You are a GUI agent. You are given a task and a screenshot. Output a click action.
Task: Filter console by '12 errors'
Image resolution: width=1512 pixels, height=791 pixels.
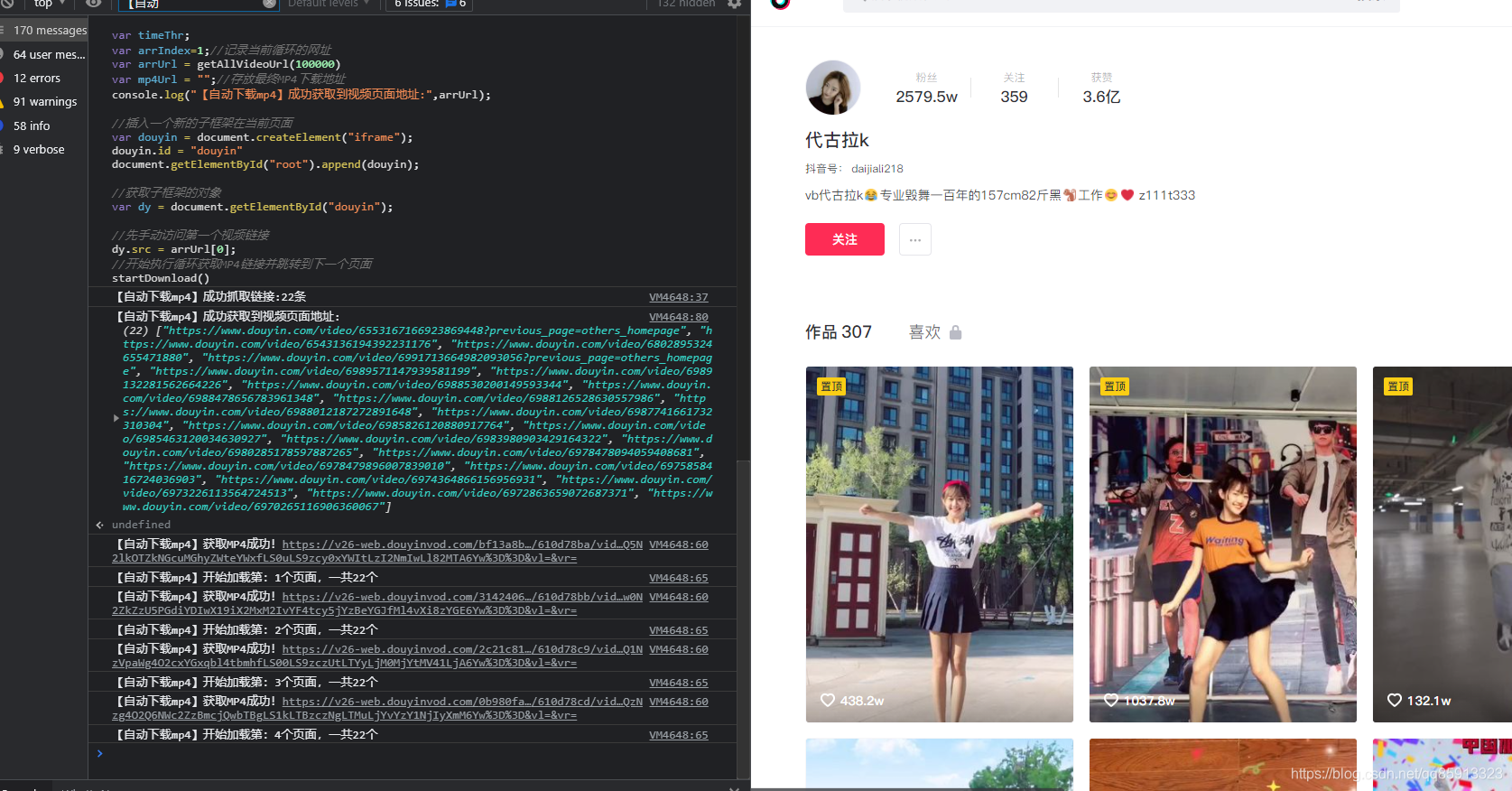(44, 79)
